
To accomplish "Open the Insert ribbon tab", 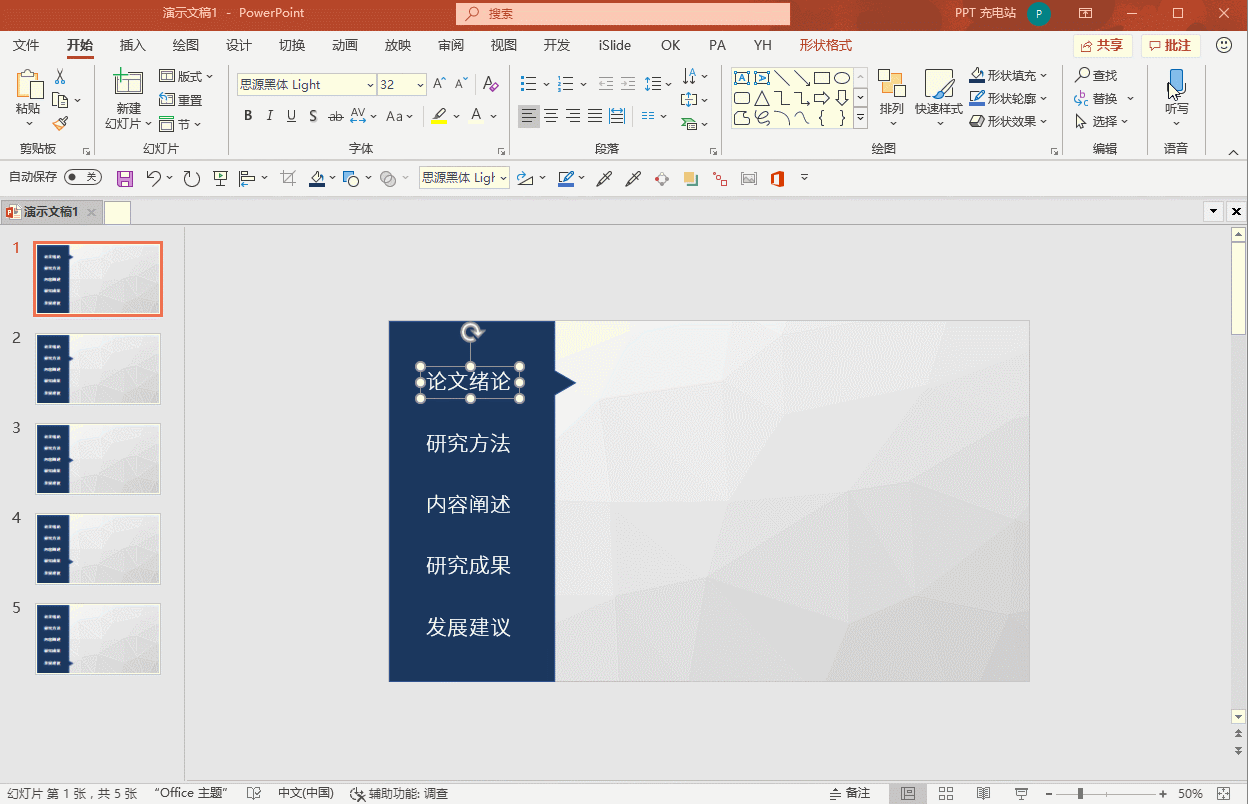I will (x=133, y=45).
